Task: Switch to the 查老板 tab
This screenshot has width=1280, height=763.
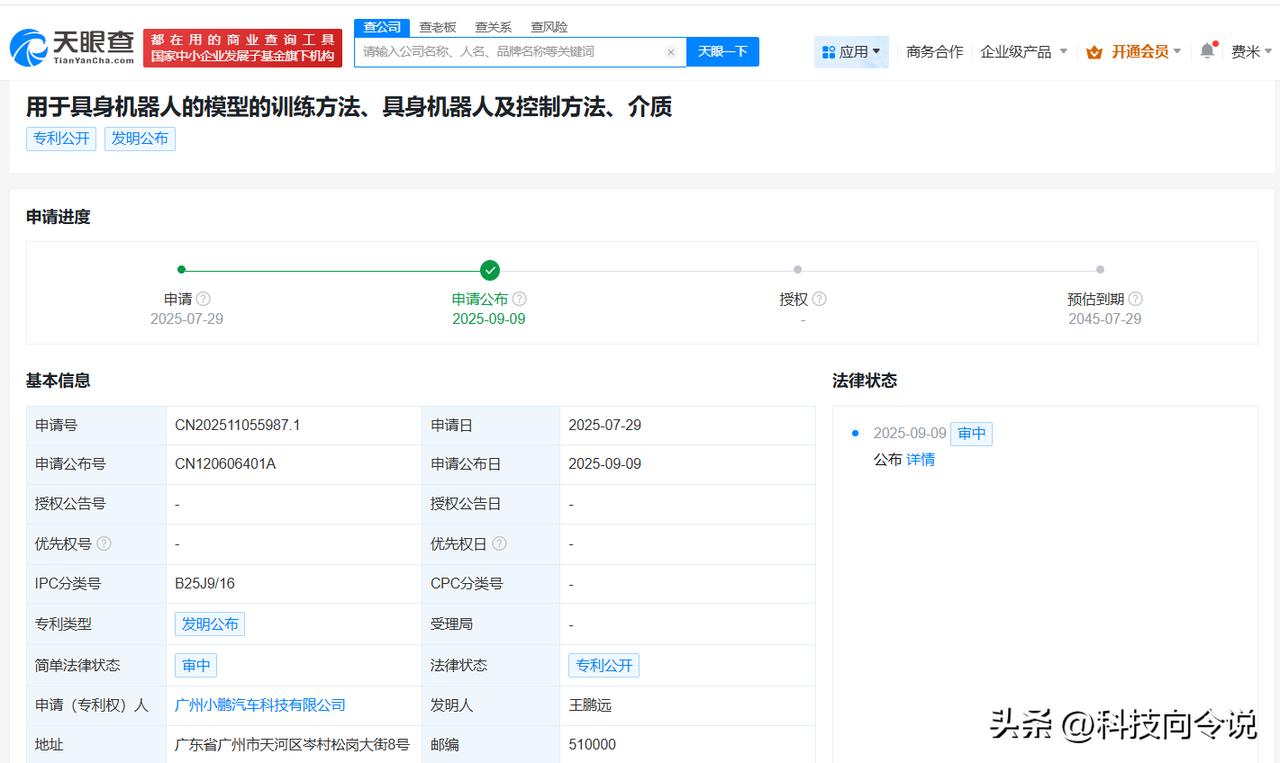Action: 437,27
